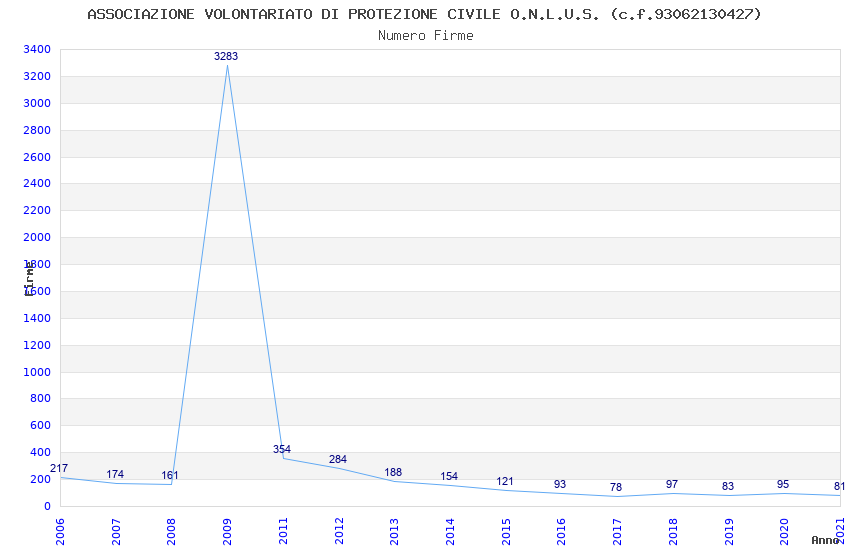Click y-axis value 2800

click(37, 130)
